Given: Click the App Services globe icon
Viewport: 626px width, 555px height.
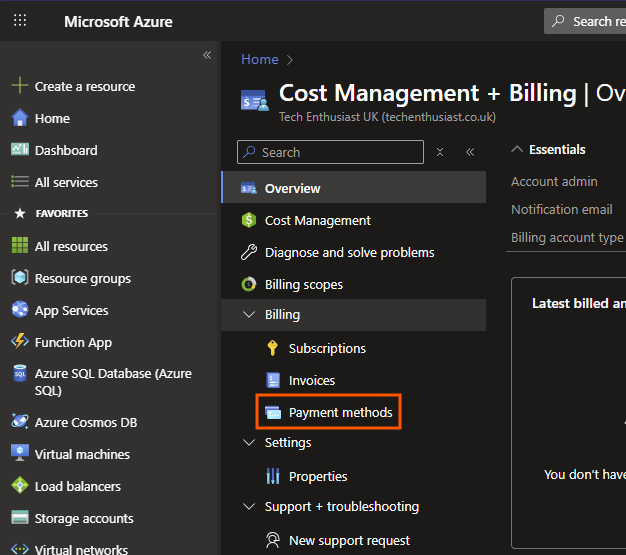Looking at the screenshot, I should 20,309.
